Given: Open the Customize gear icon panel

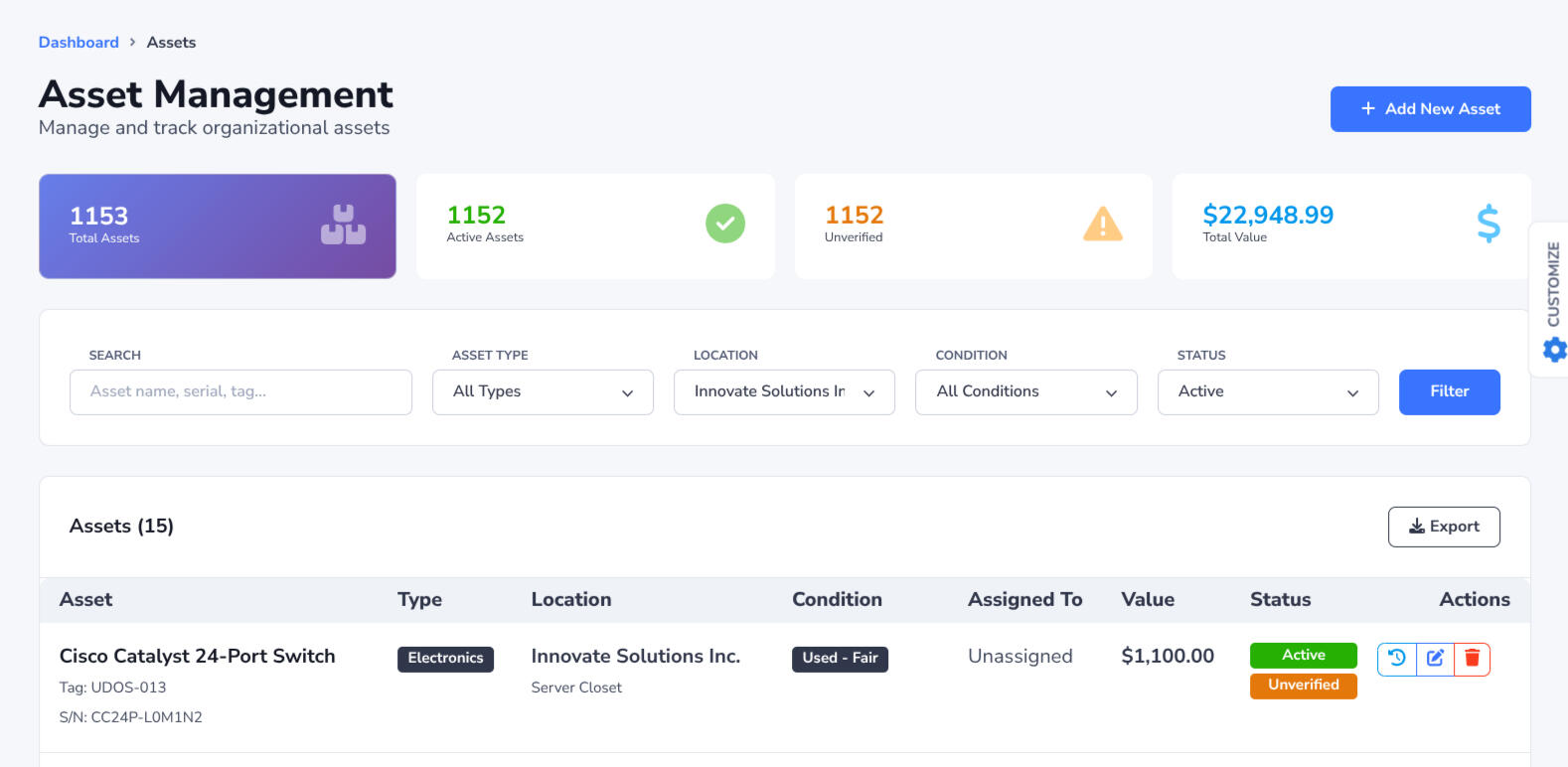Looking at the screenshot, I should [x=1554, y=350].
